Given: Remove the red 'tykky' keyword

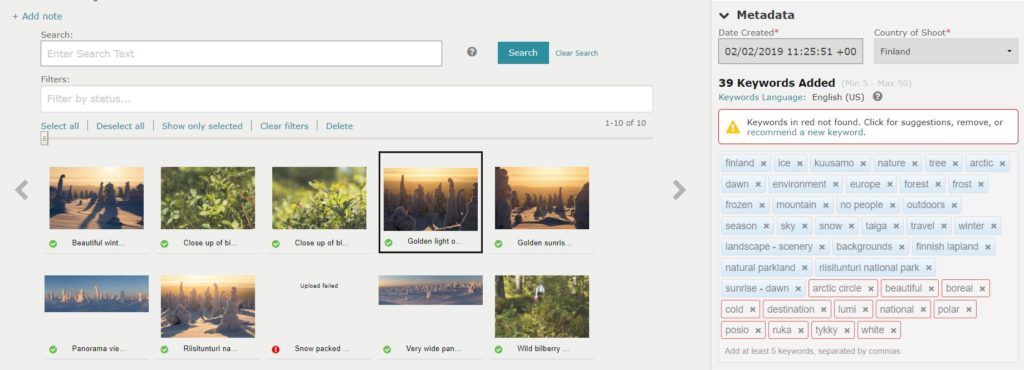Looking at the screenshot, I should point(846,331).
